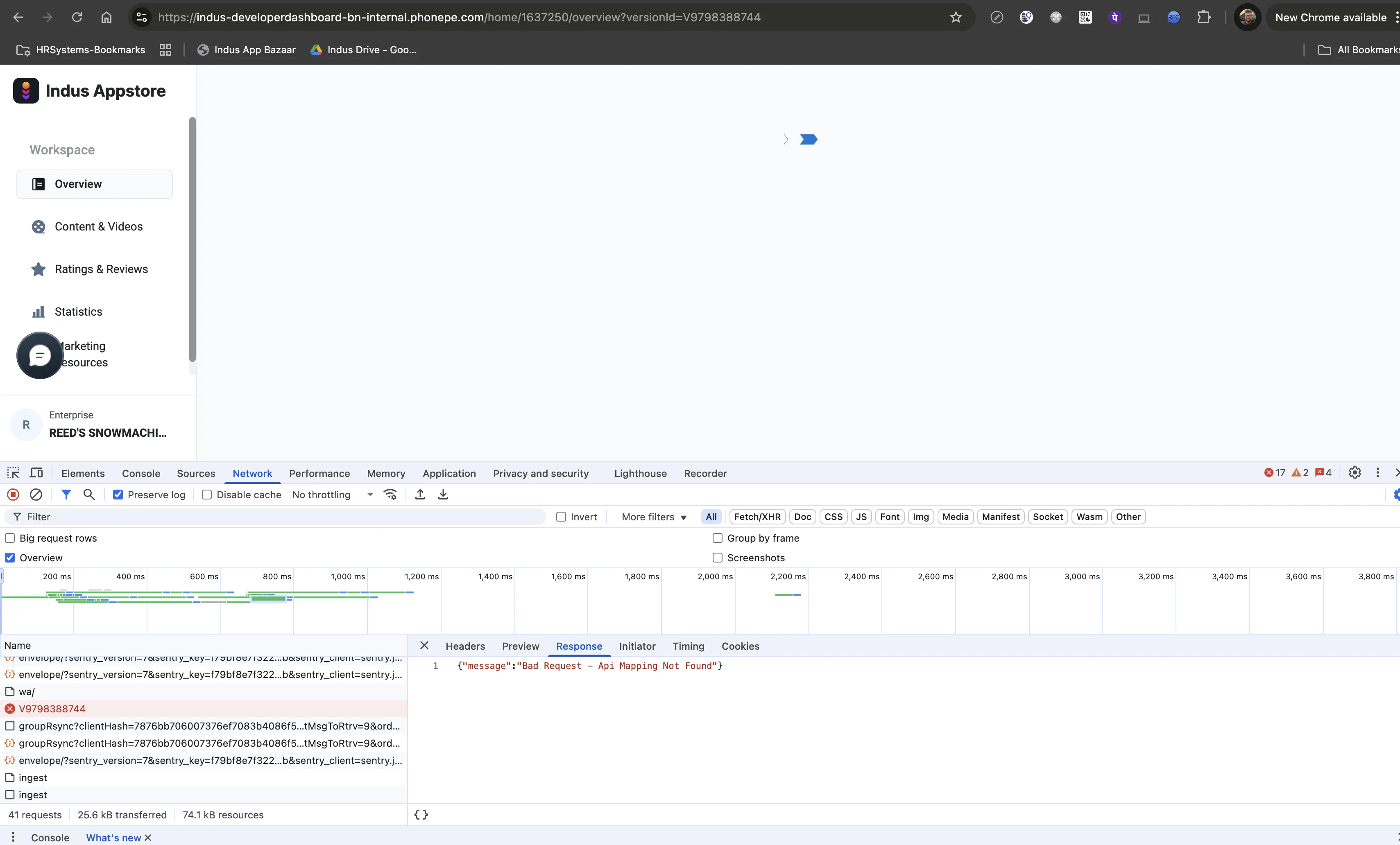Filter by Fetch/XHR requests

coord(757,517)
